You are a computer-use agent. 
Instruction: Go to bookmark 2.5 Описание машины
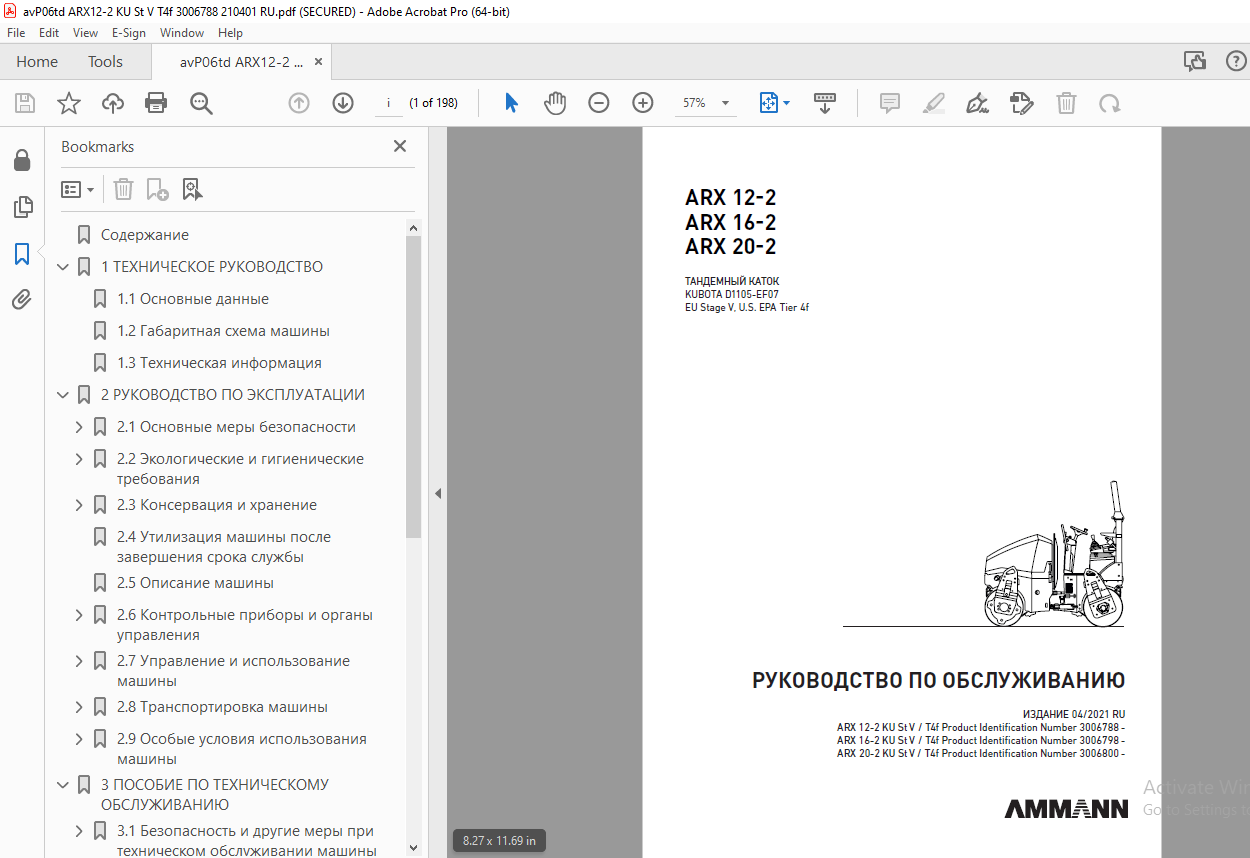pos(195,583)
